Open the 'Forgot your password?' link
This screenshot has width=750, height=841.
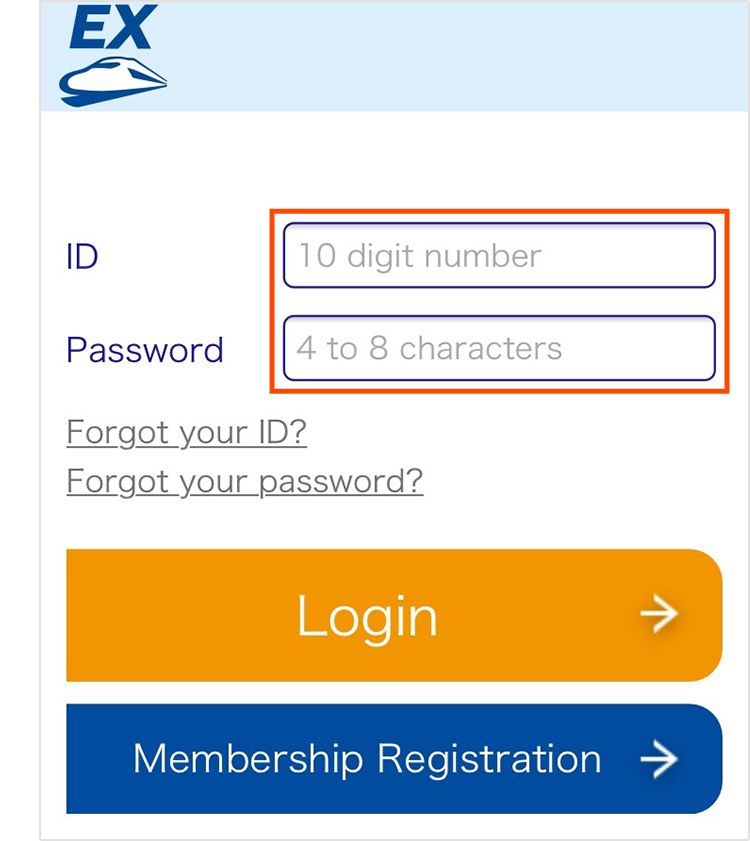point(244,481)
